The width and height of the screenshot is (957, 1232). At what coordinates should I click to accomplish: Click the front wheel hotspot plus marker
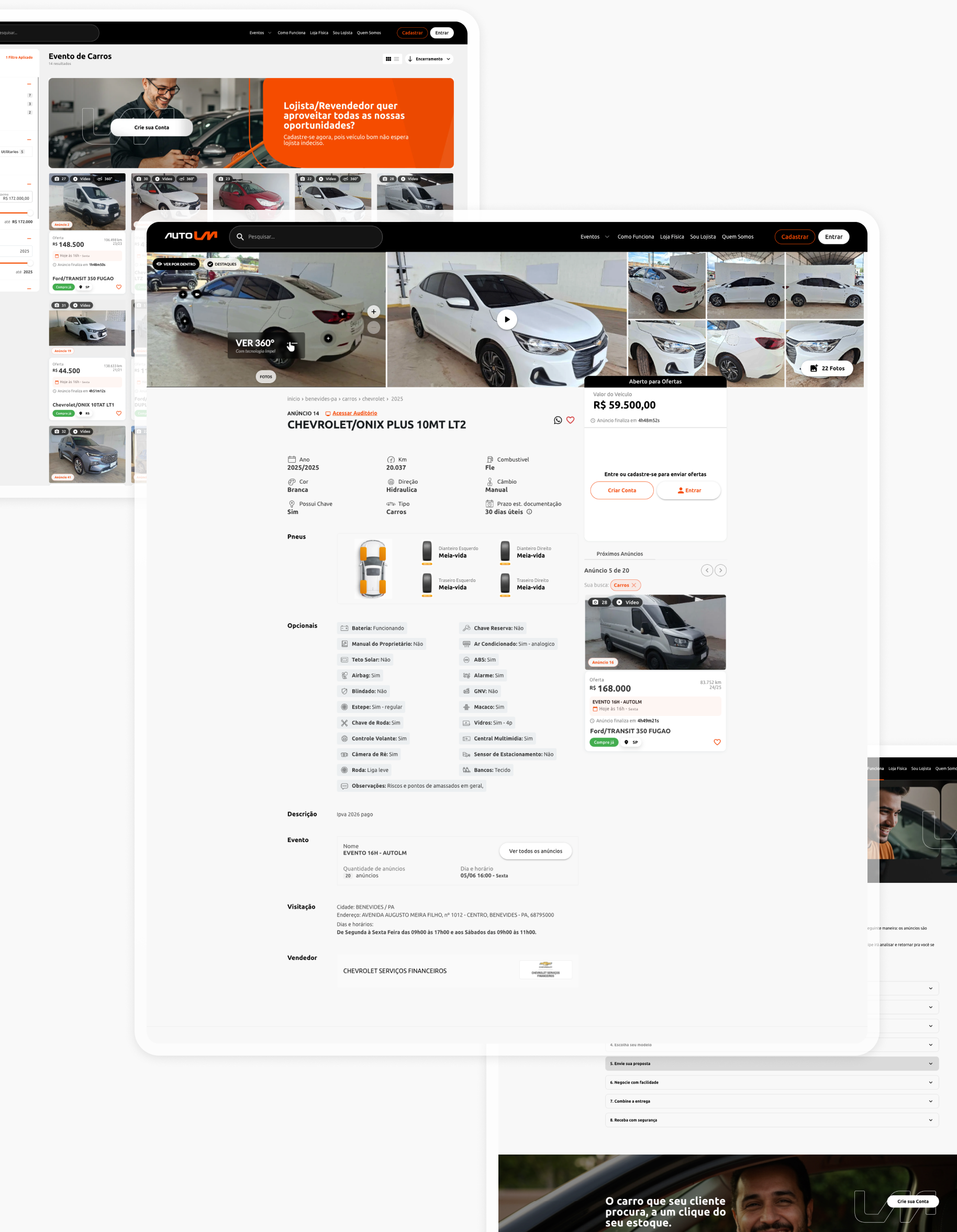[184, 321]
